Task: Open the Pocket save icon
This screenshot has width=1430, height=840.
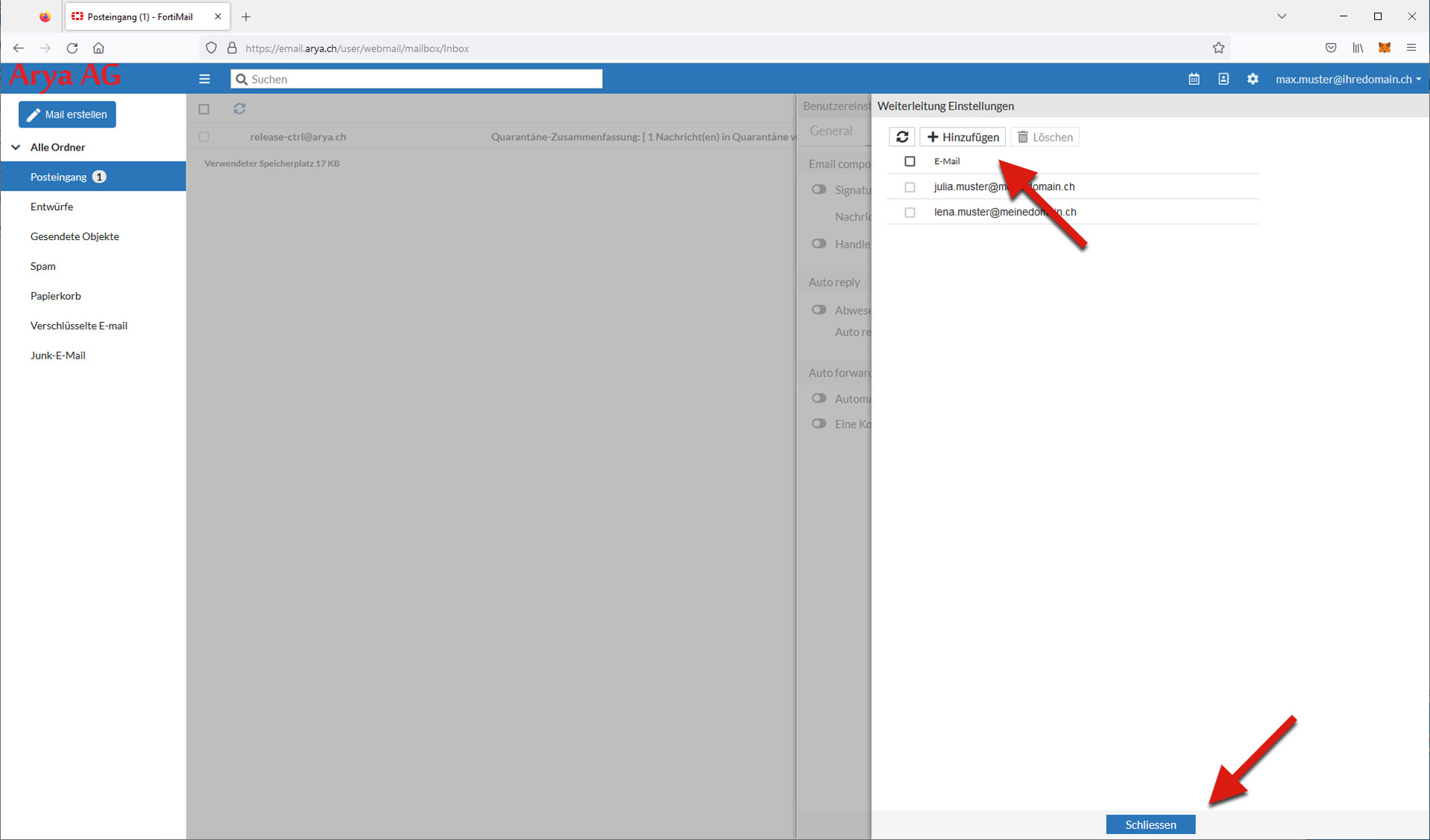Action: coord(1331,48)
